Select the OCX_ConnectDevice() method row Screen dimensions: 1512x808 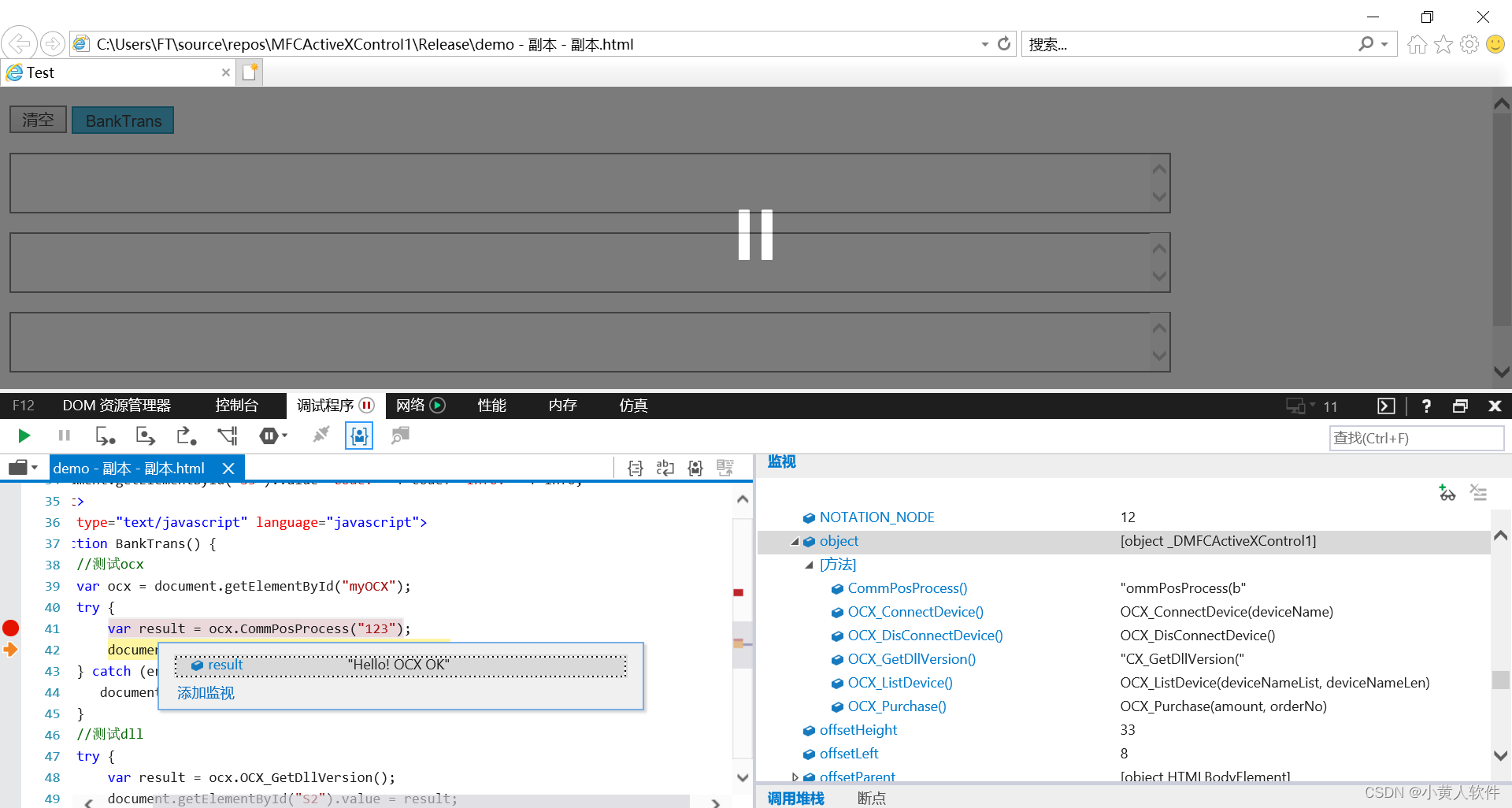click(x=1123, y=612)
